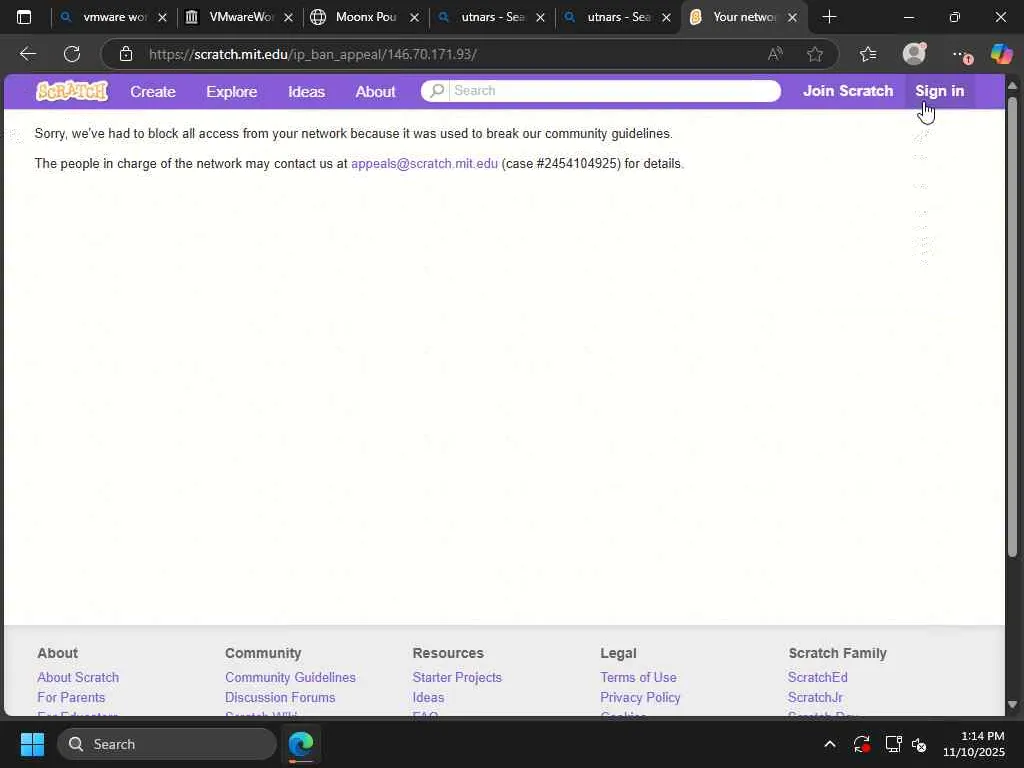Image resolution: width=1024 pixels, height=768 pixels.
Task: Open the Create menu item
Action: pyautogui.click(x=153, y=91)
